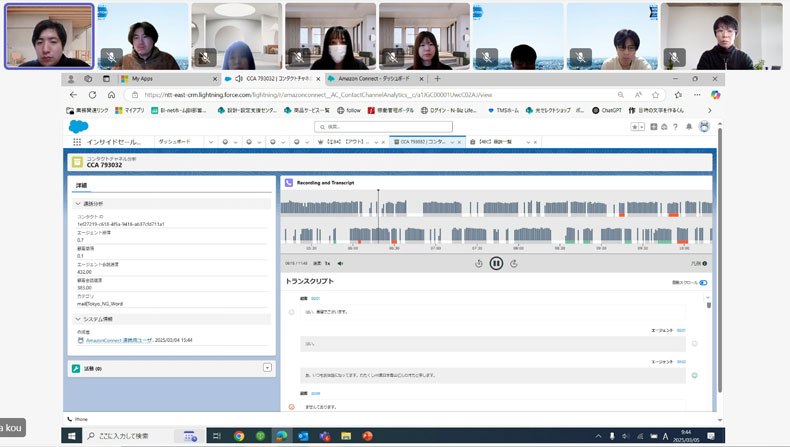
Task: Open PowerPoint from the taskbar
Action: pos(367,436)
